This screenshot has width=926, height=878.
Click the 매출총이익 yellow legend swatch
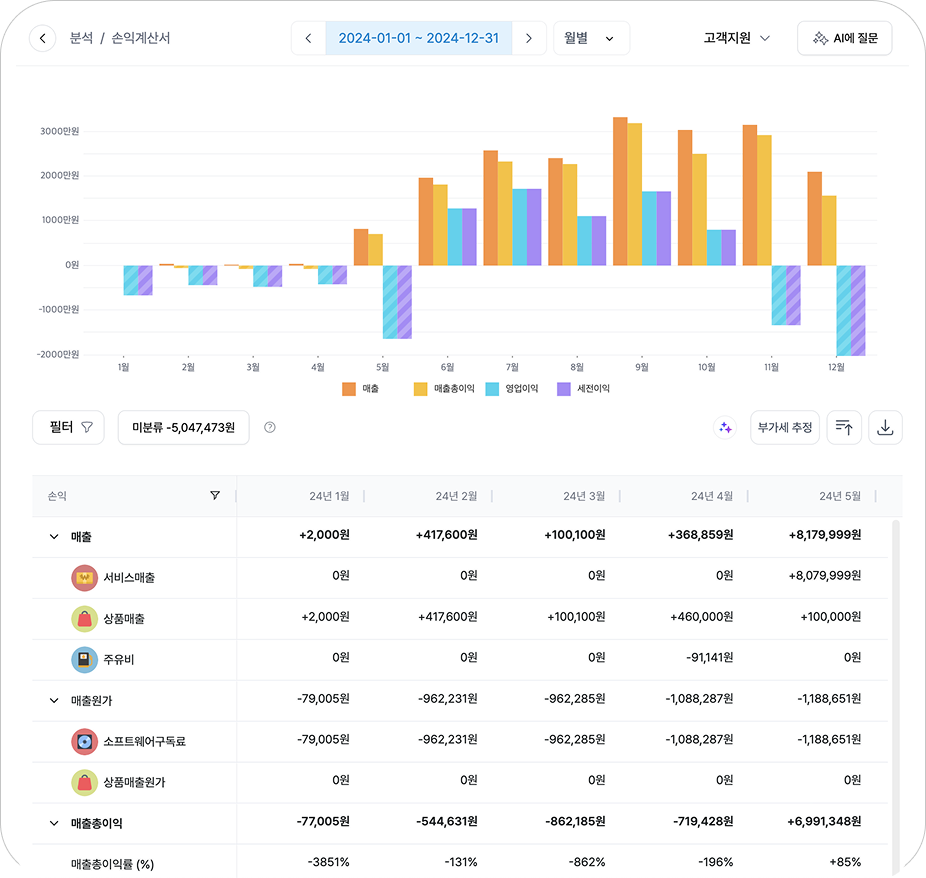[421, 388]
